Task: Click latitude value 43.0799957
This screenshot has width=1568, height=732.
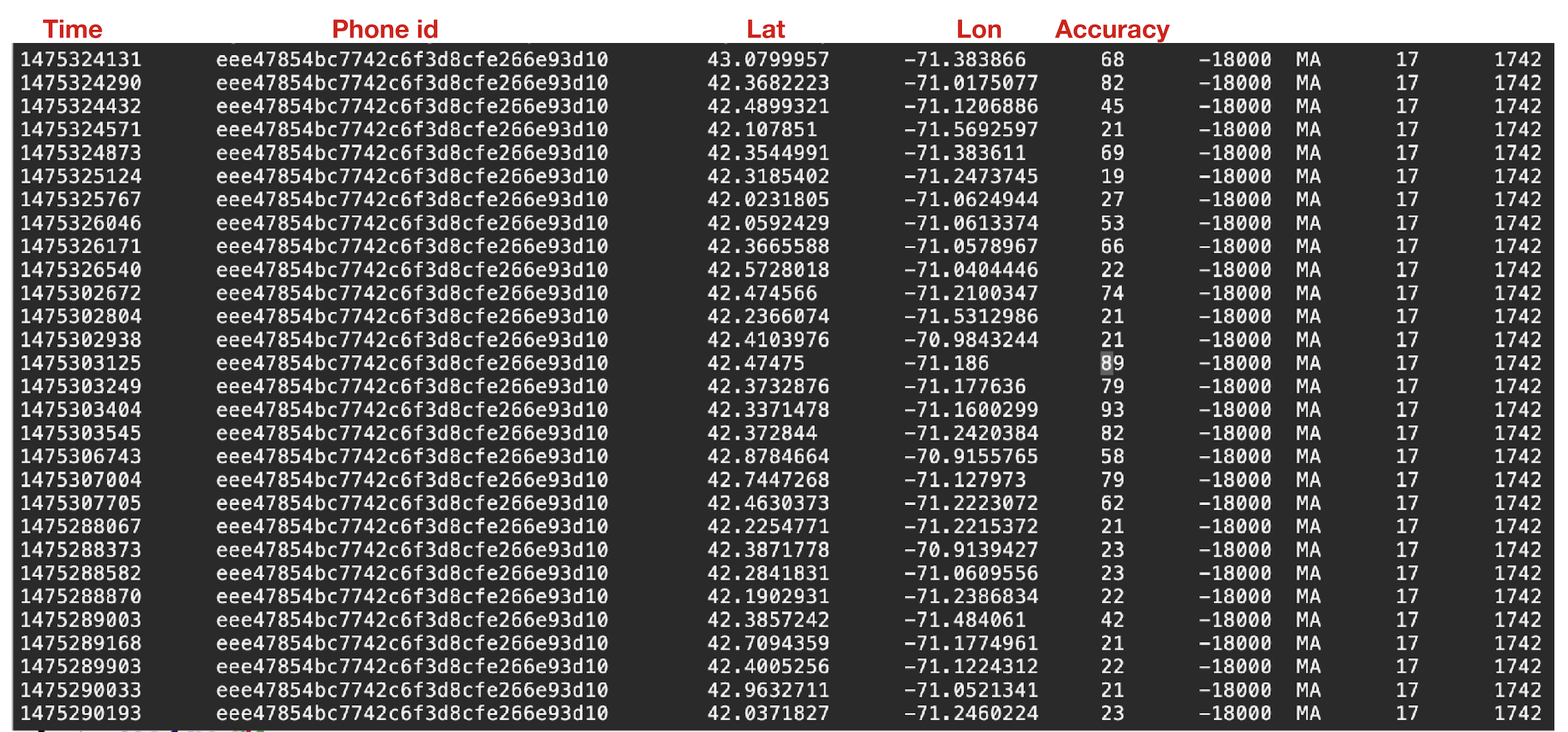Action: point(768,59)
